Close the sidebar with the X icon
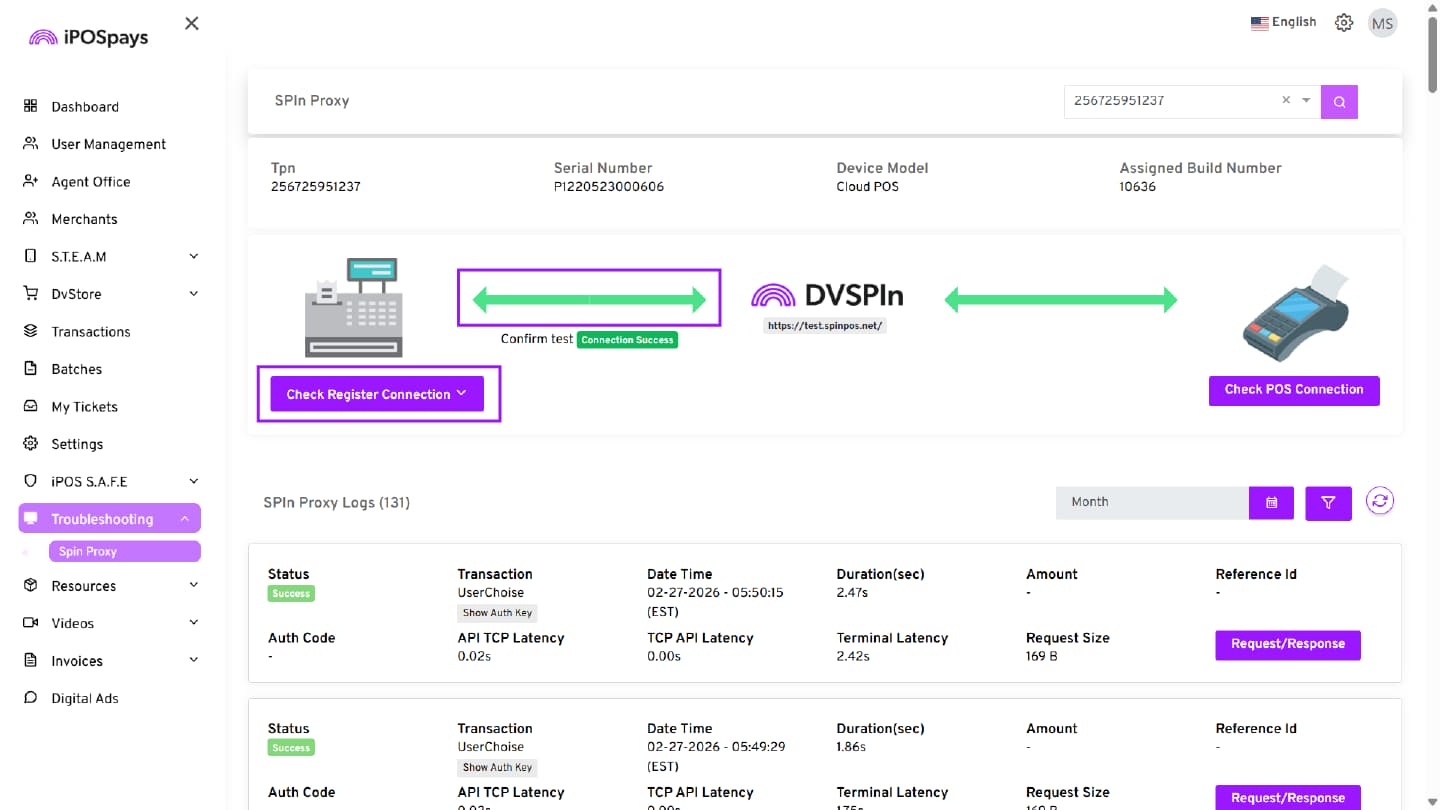The width and height of the screenshot is (1440, 810). [192, 23]
